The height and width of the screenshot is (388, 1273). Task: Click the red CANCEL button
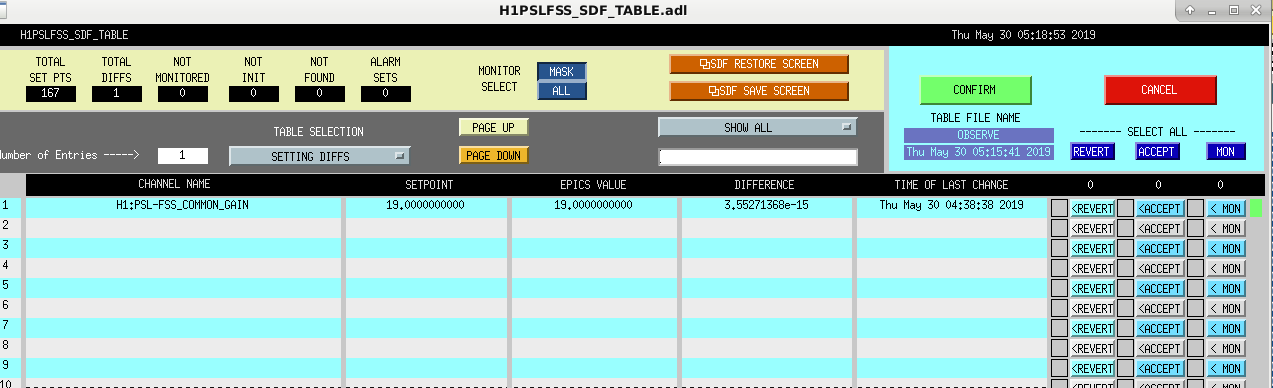1160,90
